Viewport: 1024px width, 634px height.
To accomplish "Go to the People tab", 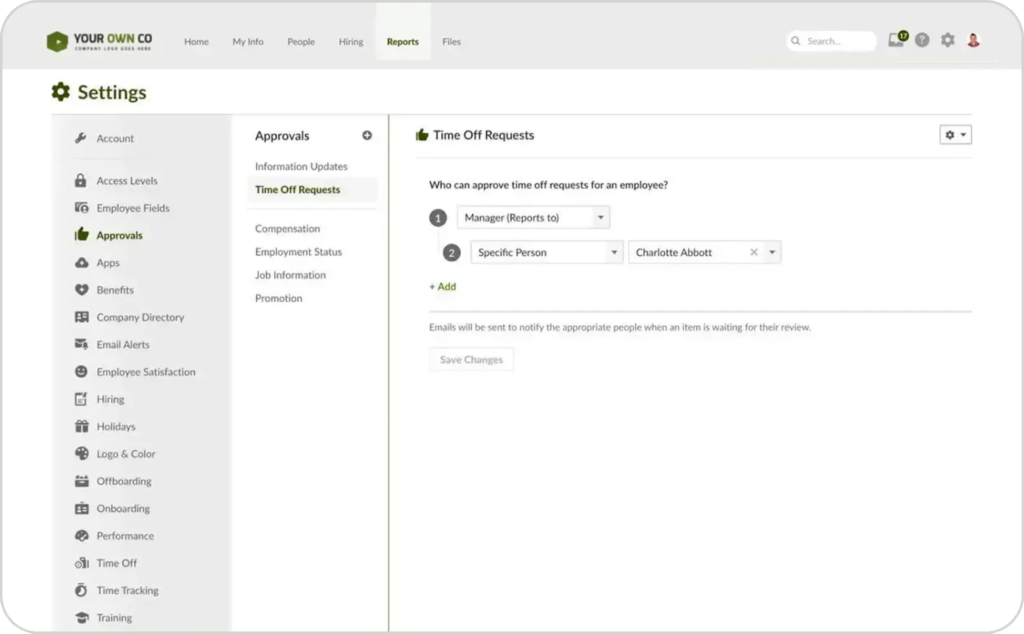I will tap(301, 42).
